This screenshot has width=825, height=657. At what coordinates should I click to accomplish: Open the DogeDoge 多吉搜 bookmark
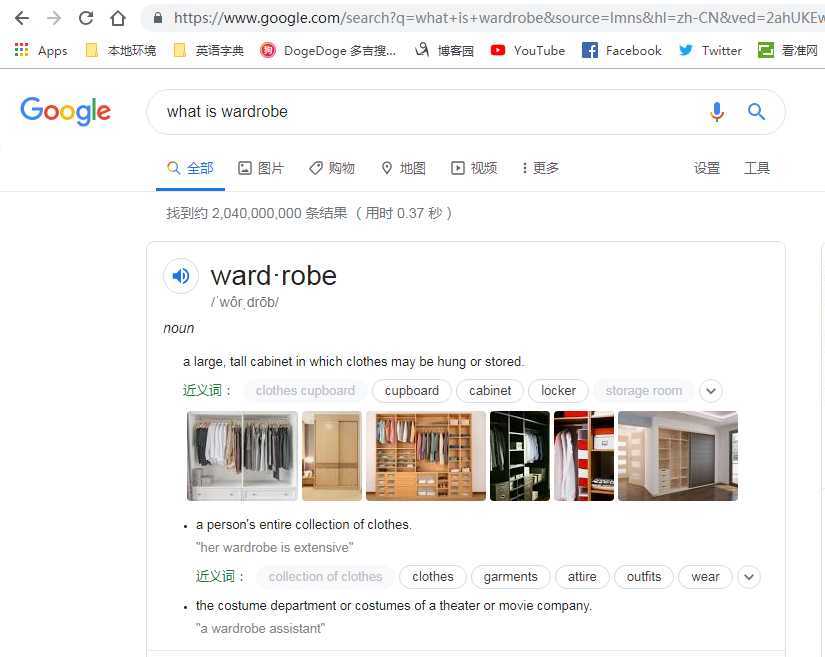(328, 50)
